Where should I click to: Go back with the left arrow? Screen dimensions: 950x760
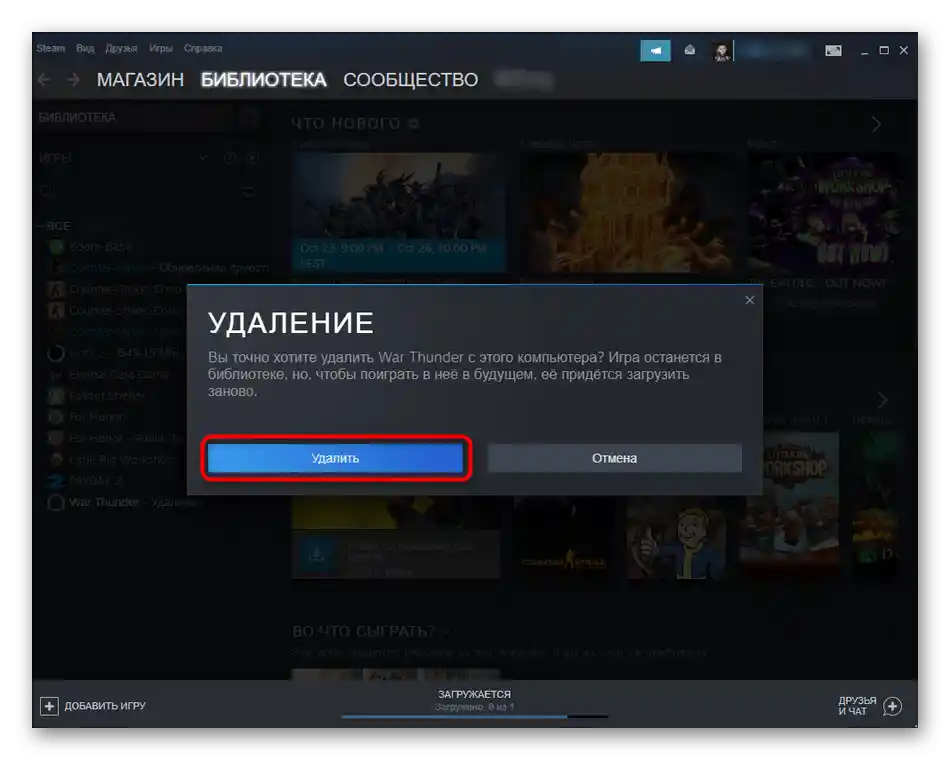pos(44,80)
